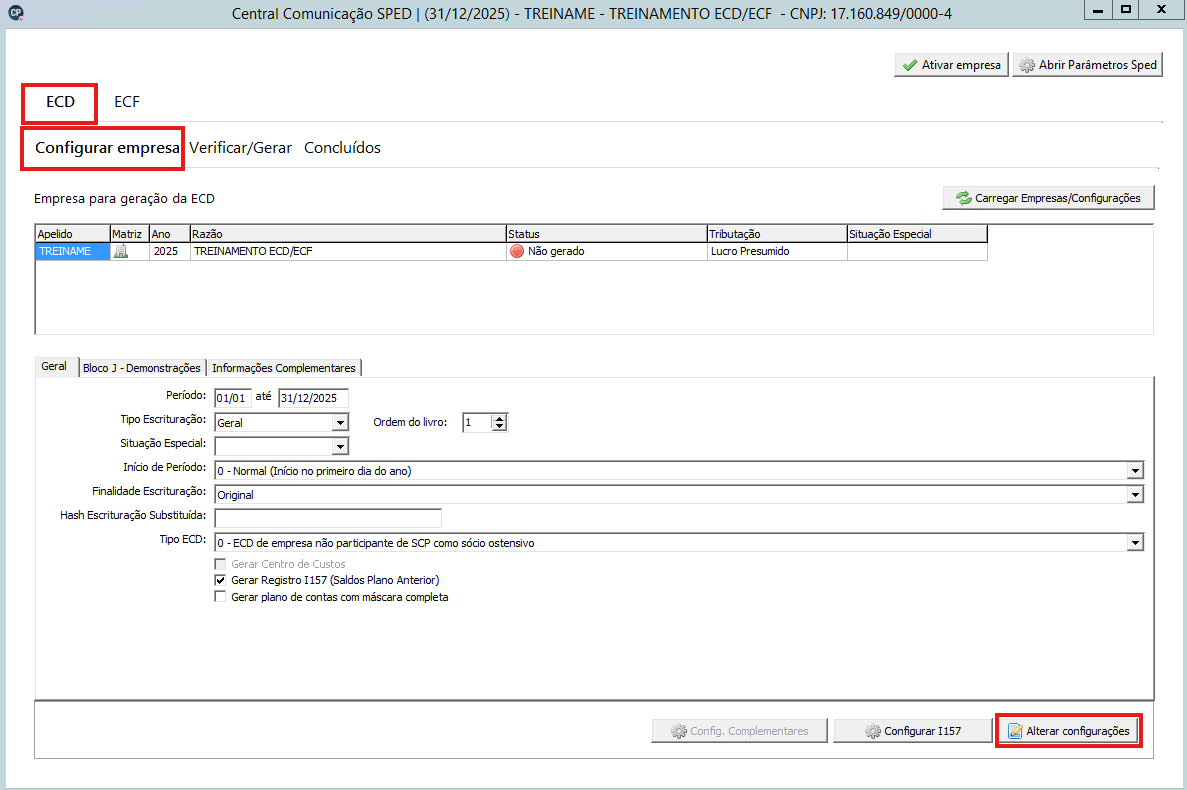Click the red Não gerado status icon
Screen dimensions: 1187x790
point(517,251)
